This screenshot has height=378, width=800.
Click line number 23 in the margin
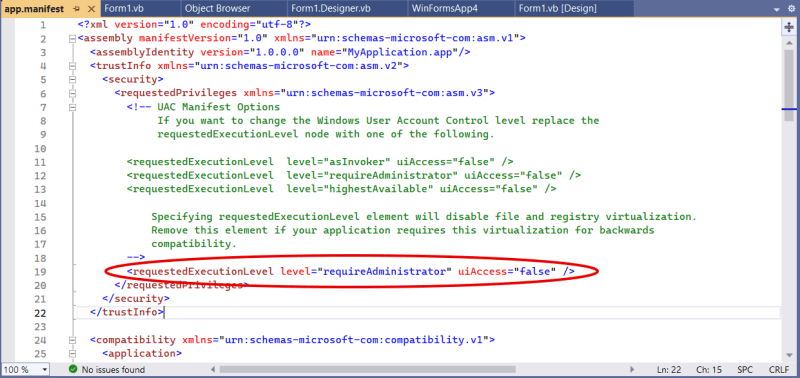tap(40, 326)
